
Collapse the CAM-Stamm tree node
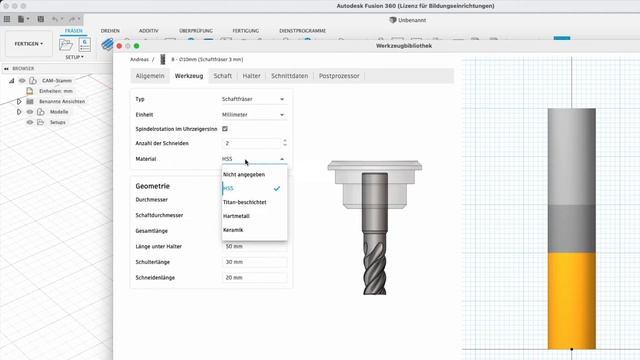tap(11, 81)
